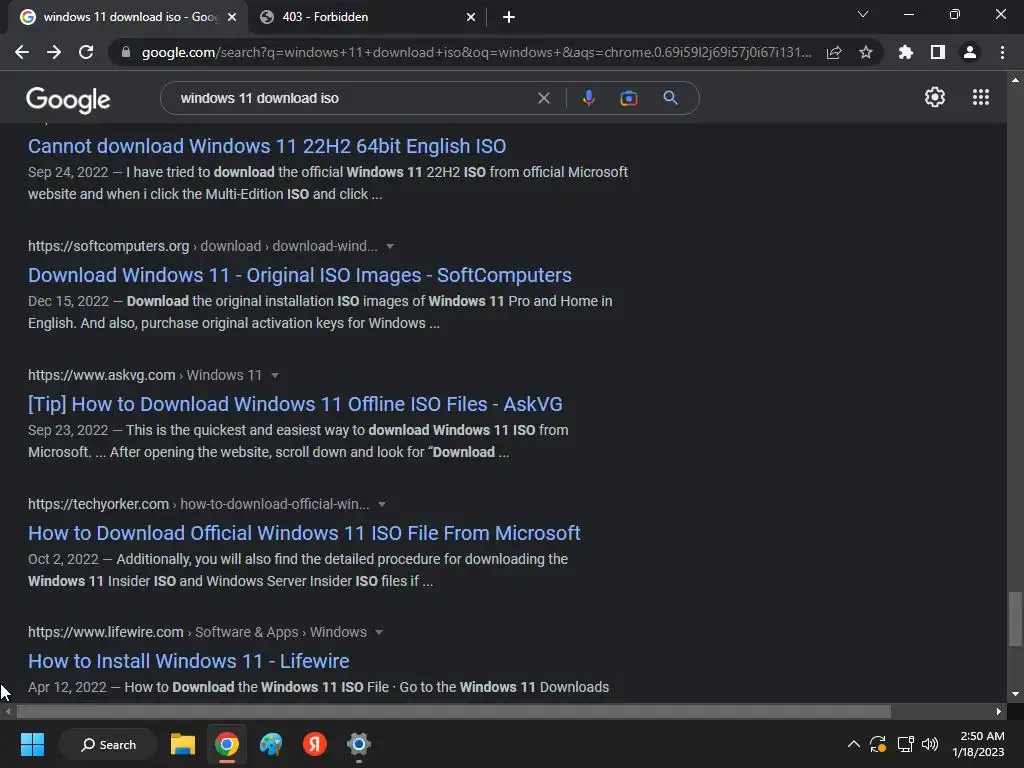Open Chrome three-dot menu
Screen dimensions: 1024x768
click(x=1002, y=52)
